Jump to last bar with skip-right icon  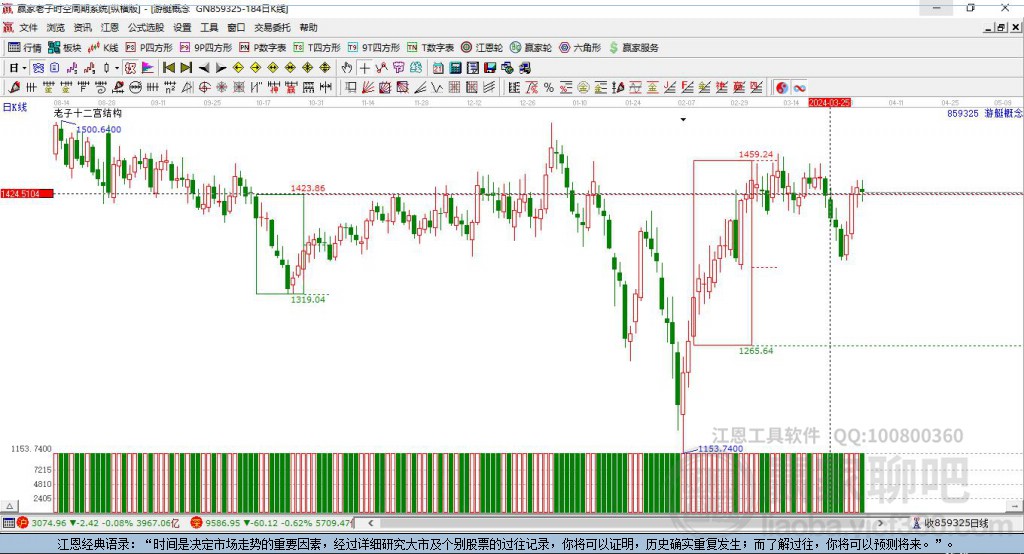(x=186, y=68)
